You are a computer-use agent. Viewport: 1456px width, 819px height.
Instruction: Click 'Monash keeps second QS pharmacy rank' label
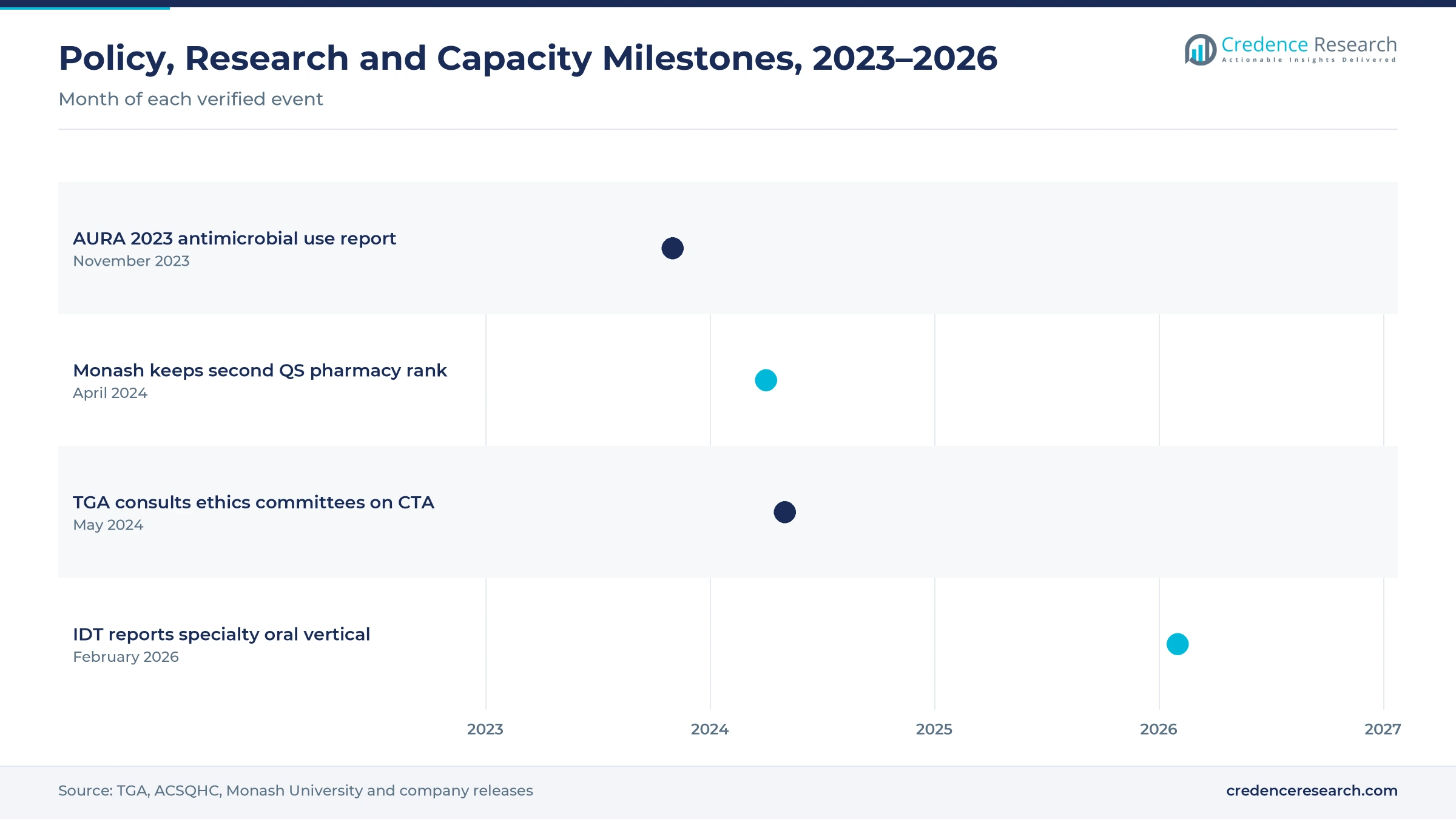pos(260,371)
